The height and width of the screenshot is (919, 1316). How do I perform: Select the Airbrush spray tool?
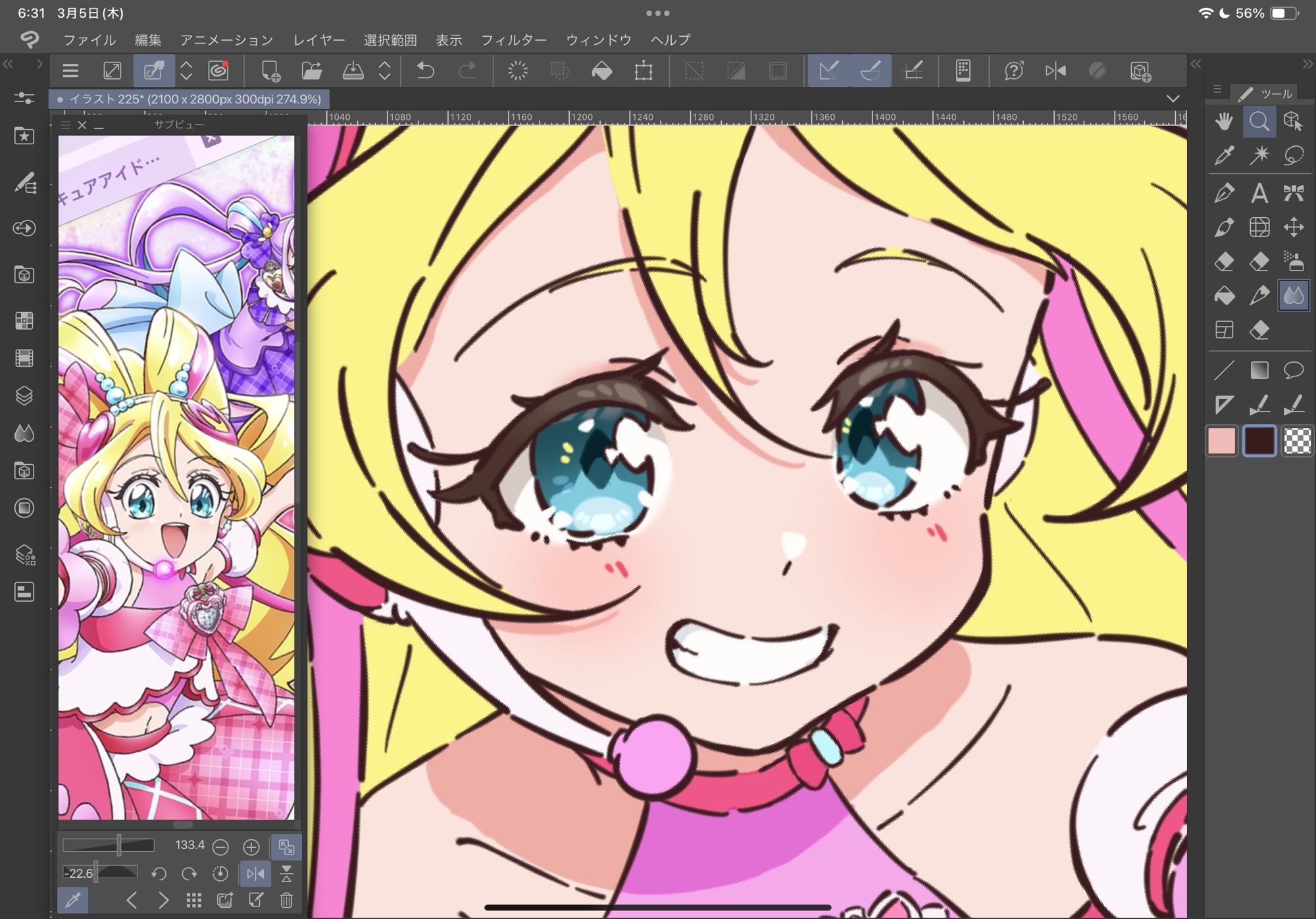click(x=1294, y=261)
